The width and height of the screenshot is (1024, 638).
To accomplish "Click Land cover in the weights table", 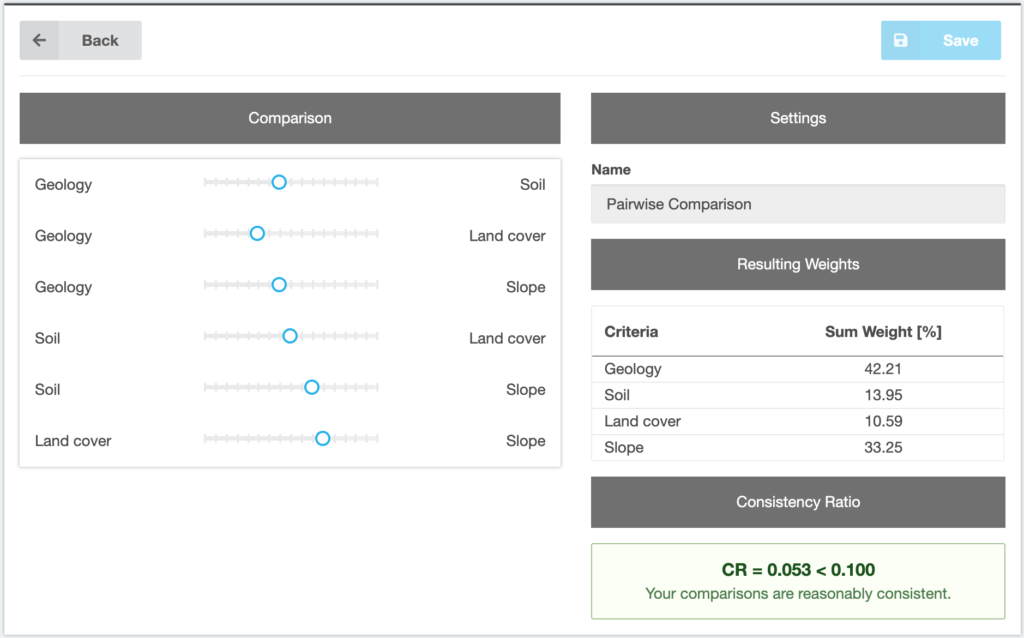I will tap(643, 421).
